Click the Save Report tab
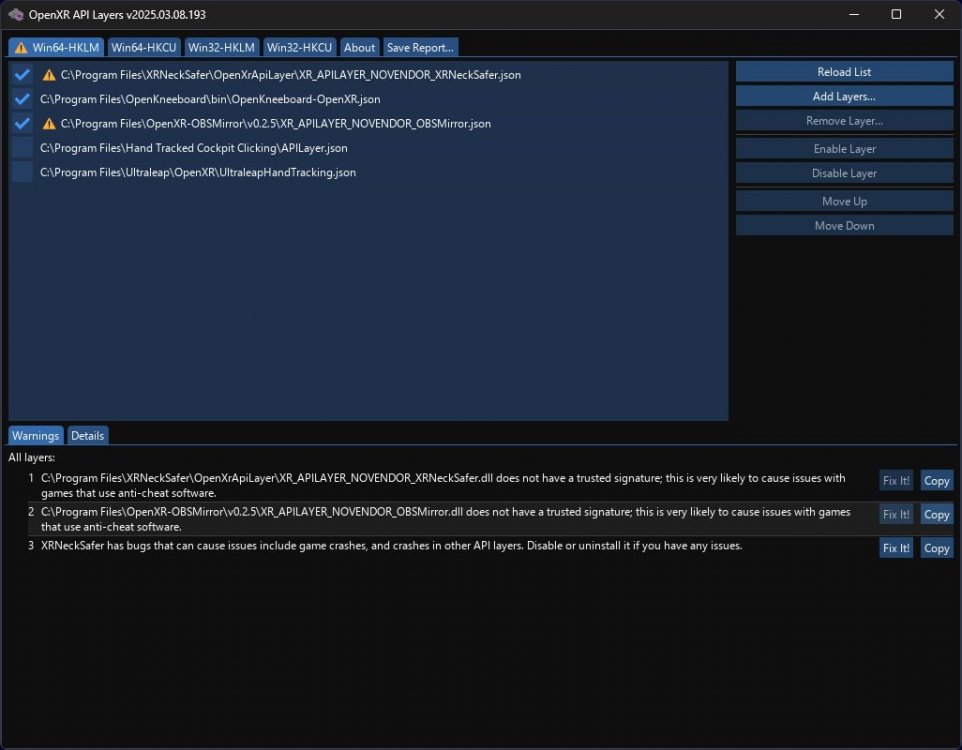This screenshot has height=750, width=962. pyautogui.click(x=420, y=47)
